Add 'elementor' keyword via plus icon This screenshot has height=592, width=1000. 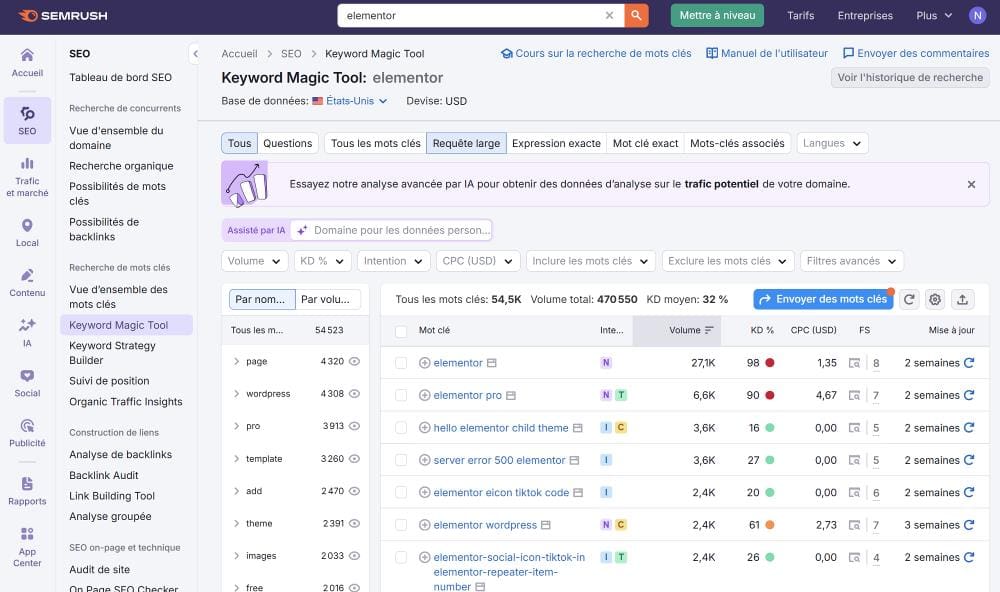pyautogui.click(x=424, y=363)
